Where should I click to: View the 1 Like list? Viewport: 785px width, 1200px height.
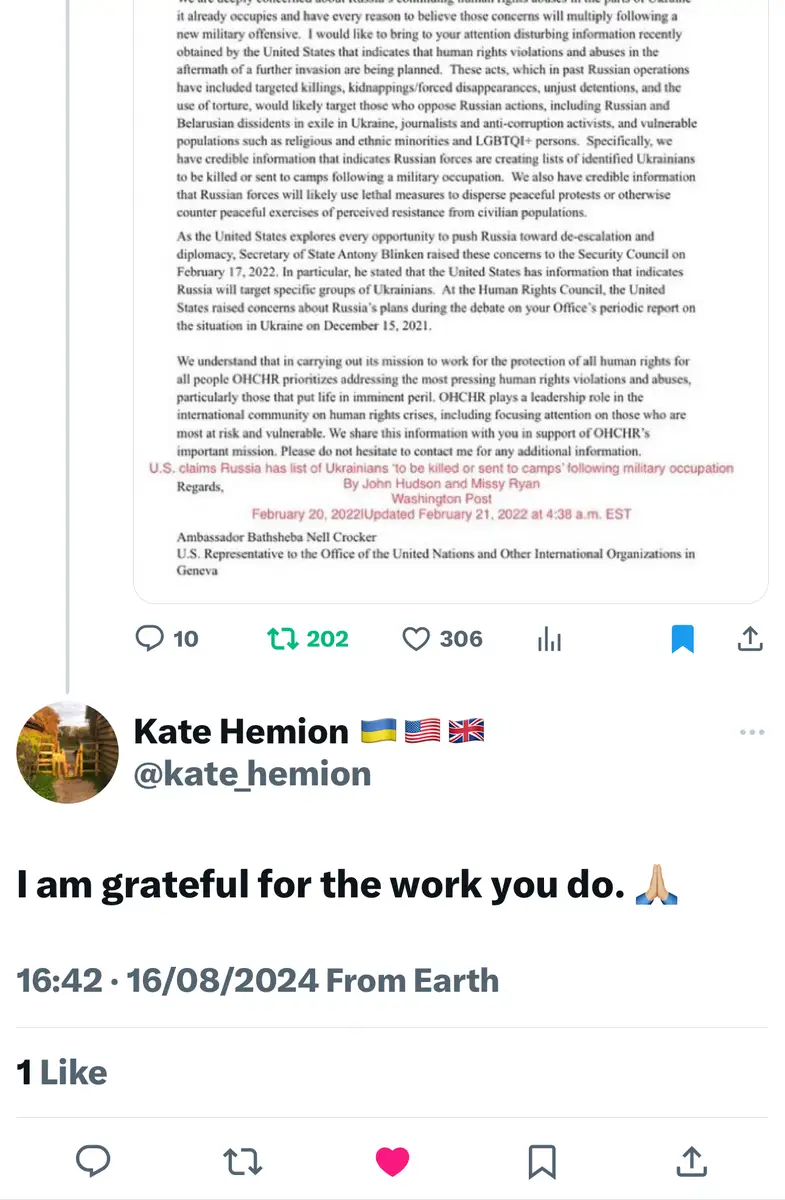pyautogui.click(x=62, y=1073)
